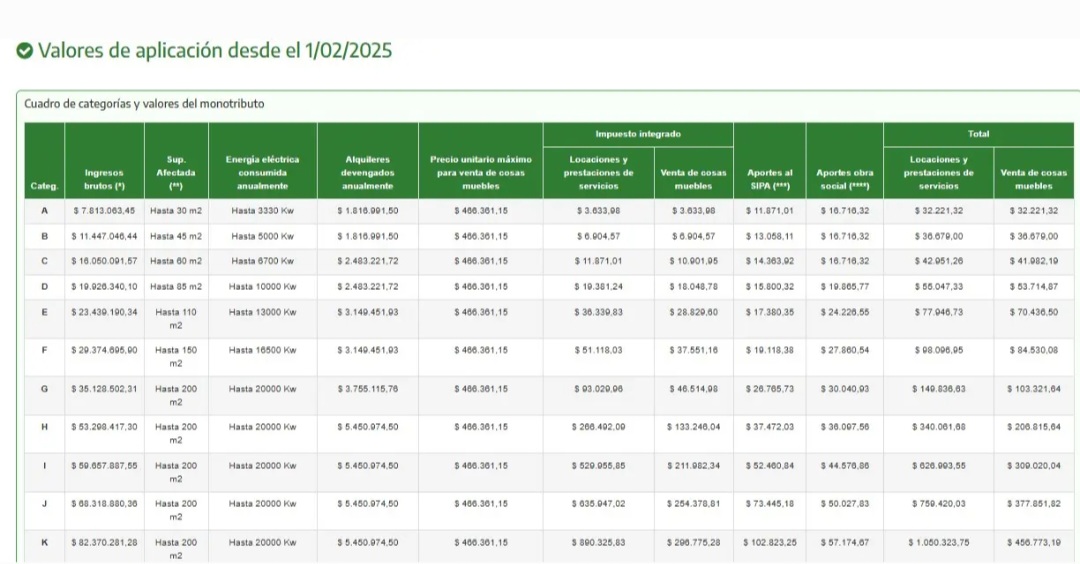Image resolution: width=1080 pixels, height=564 pixels.
Task: Select category 'K' row label
Action: [44, 543]
